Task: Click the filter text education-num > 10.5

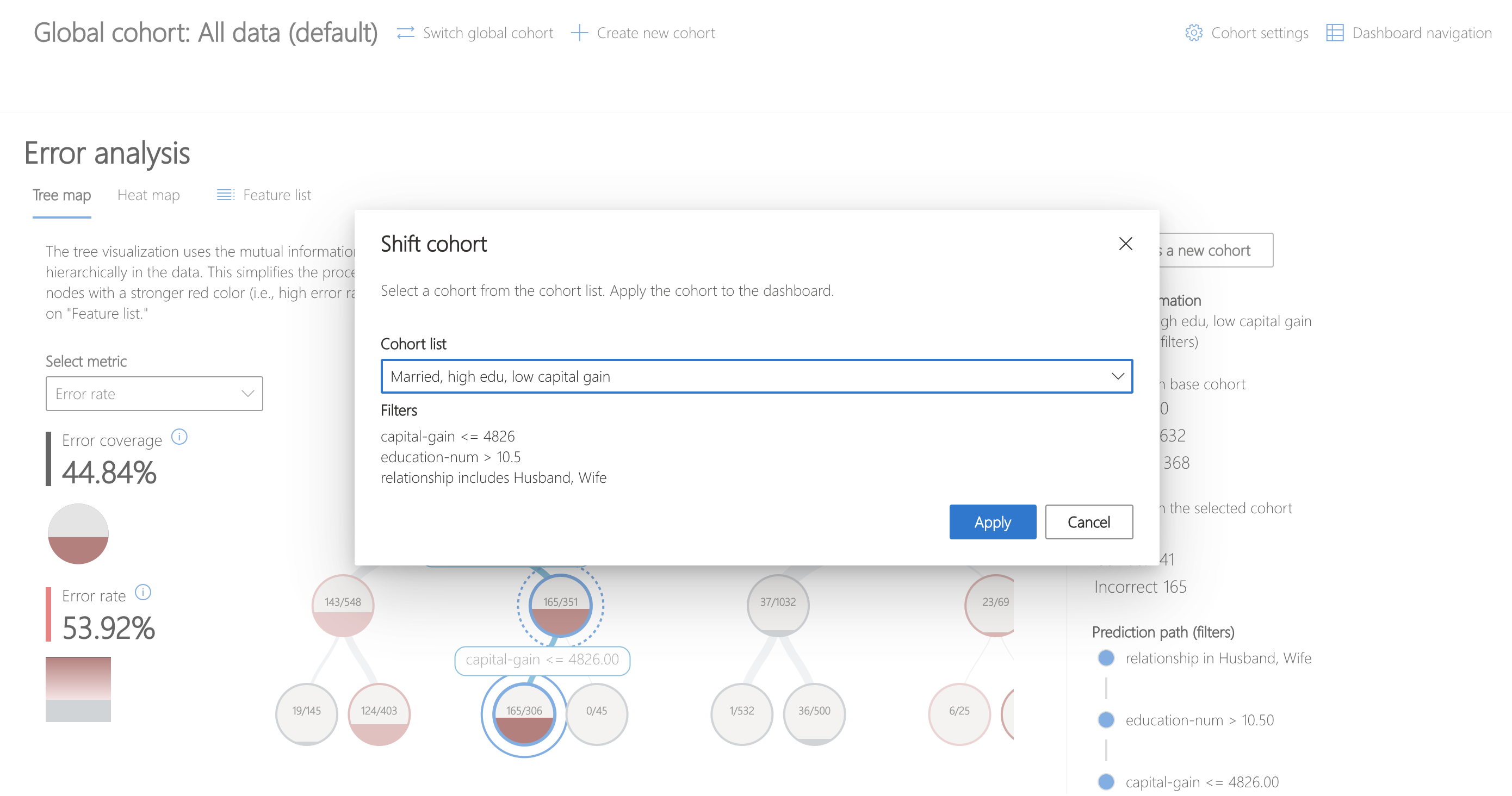Action: coord(451,457)
